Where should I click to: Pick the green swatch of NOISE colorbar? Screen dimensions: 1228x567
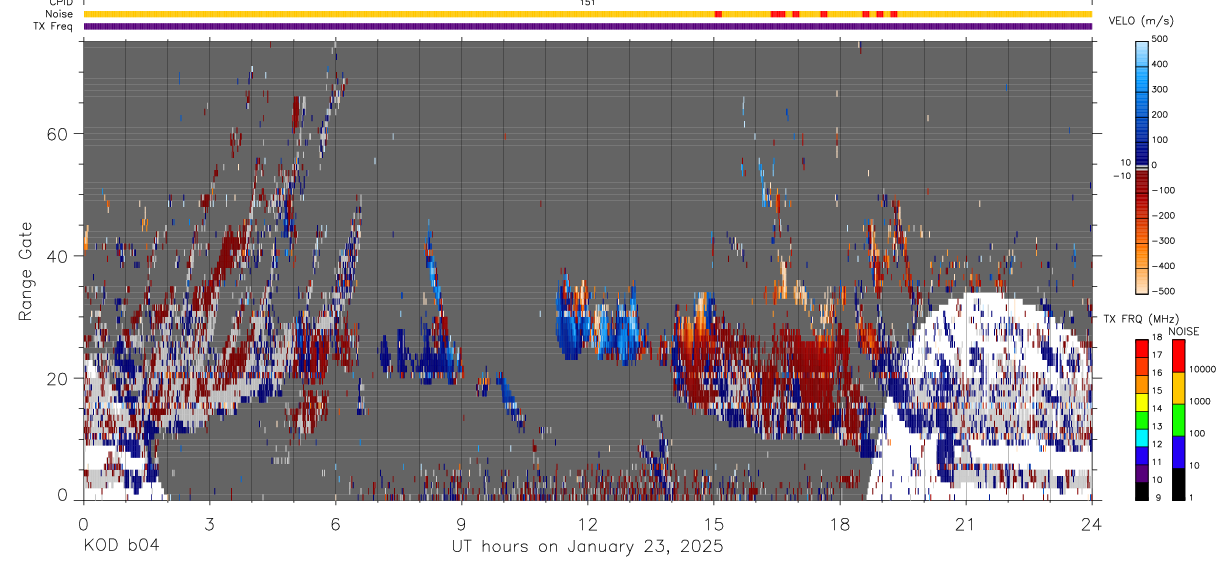tap(1178, 419)
